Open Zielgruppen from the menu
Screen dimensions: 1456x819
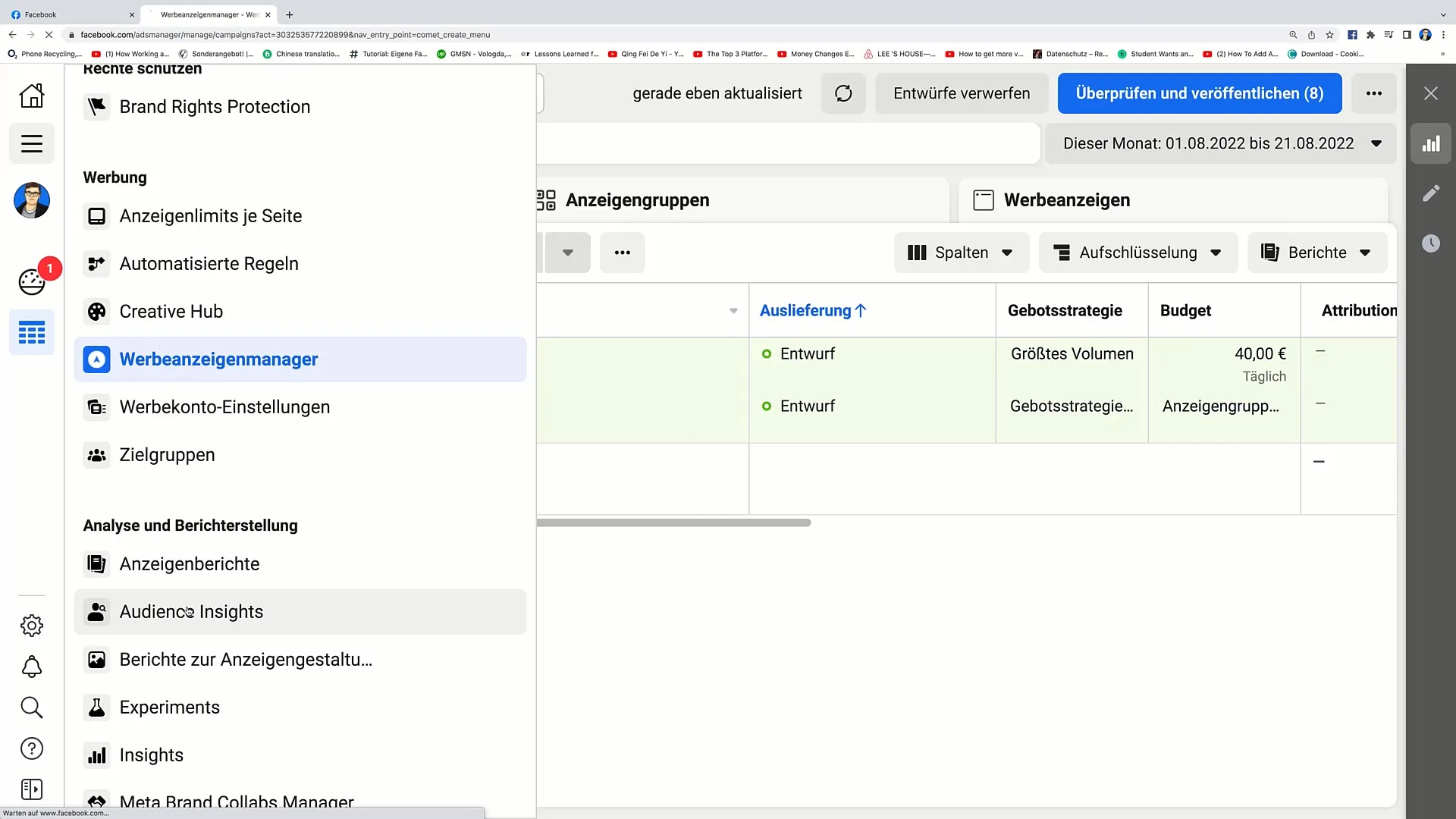300,455
